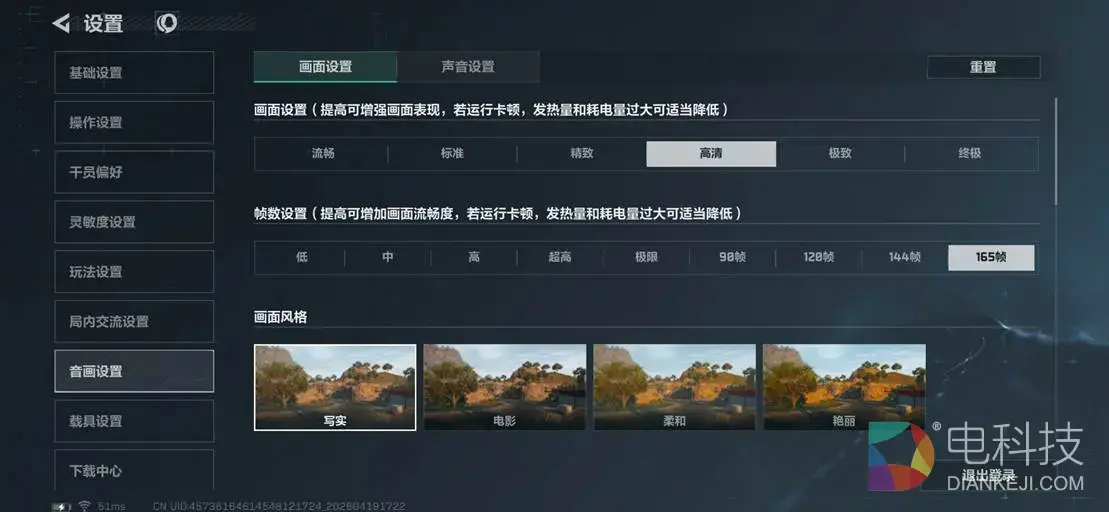Click the Wi-Fi signal icon in status bar
Viewport: 1109px width, 512px height.
click(x=84, y=506)
